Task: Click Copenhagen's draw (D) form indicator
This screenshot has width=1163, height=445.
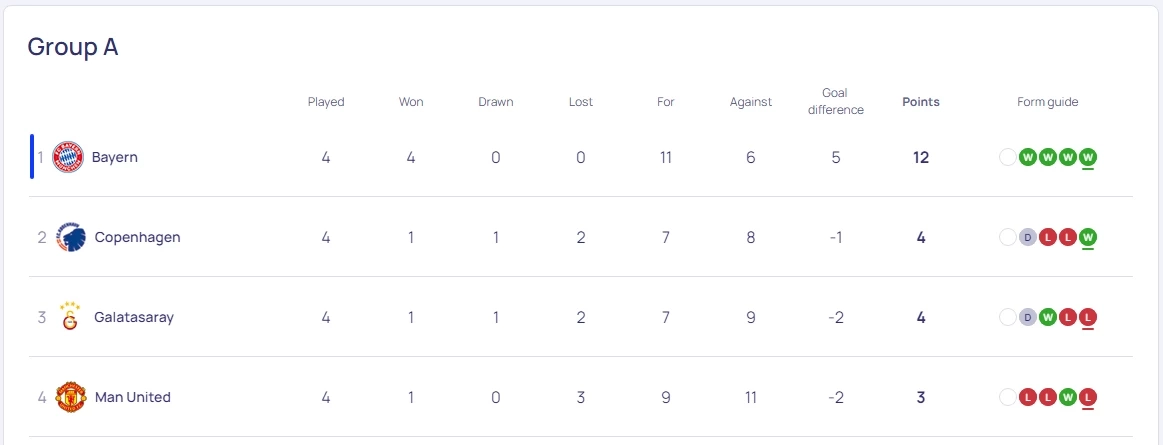Action: tap(1027, 237)
